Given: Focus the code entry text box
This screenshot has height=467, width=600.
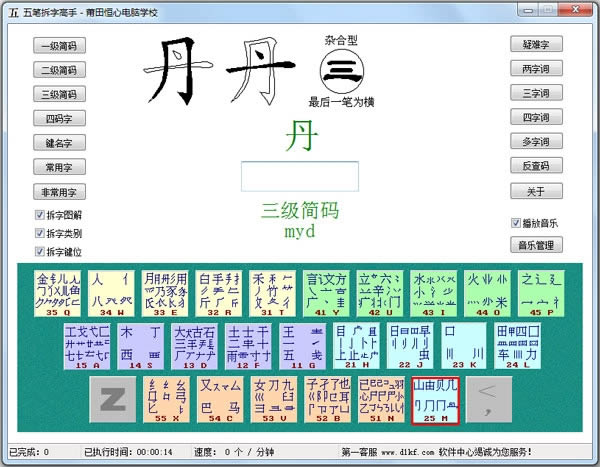Looking at the screenshot, I should click(300, 176).
